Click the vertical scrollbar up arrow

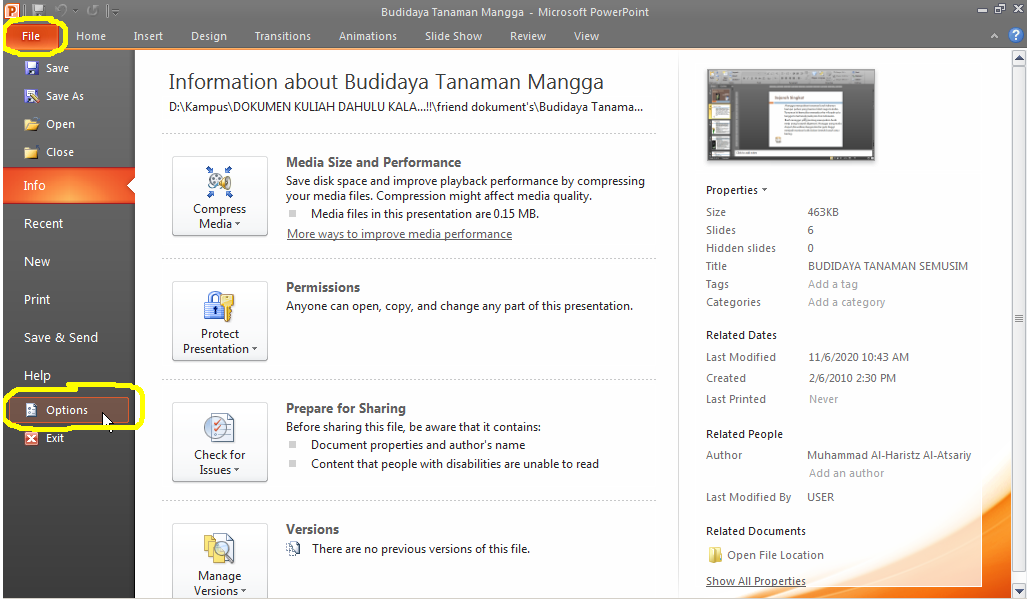(x=1018, y=58)
